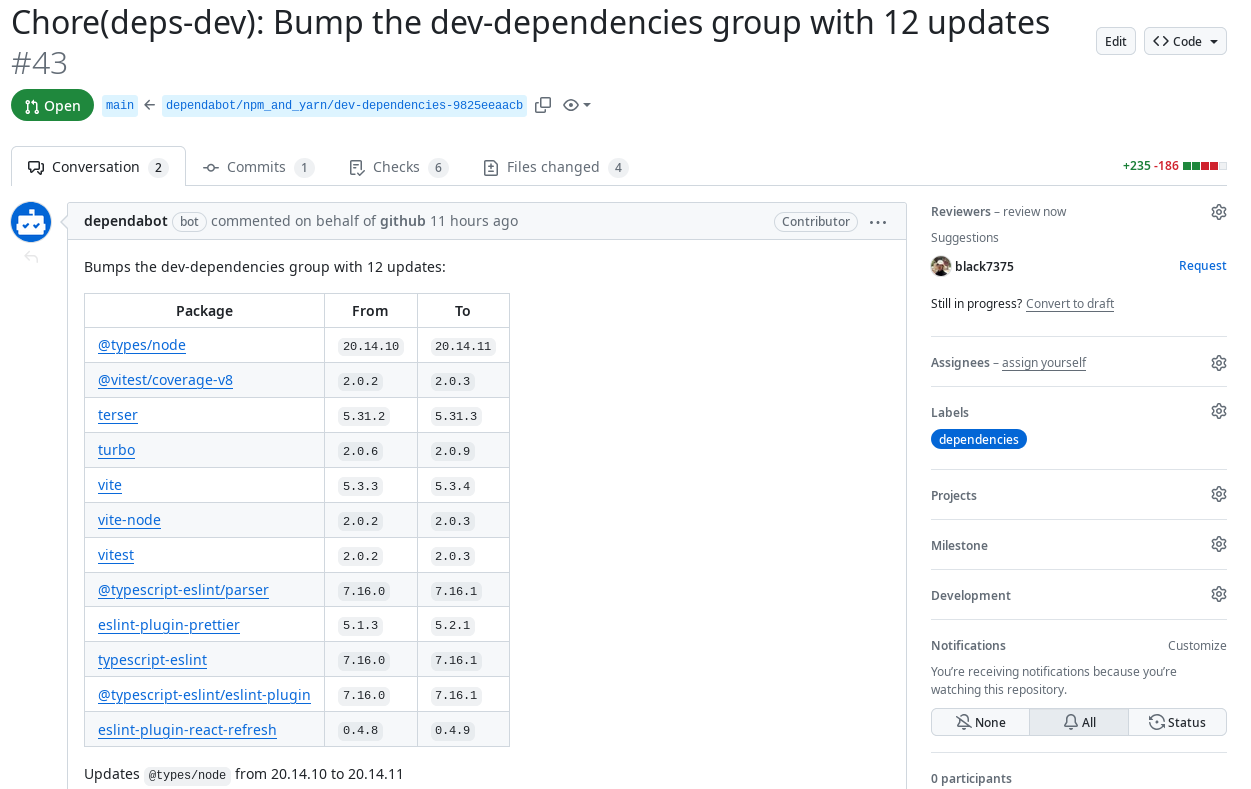
Task: Request review from black7375
Action: click(1202, 266)
